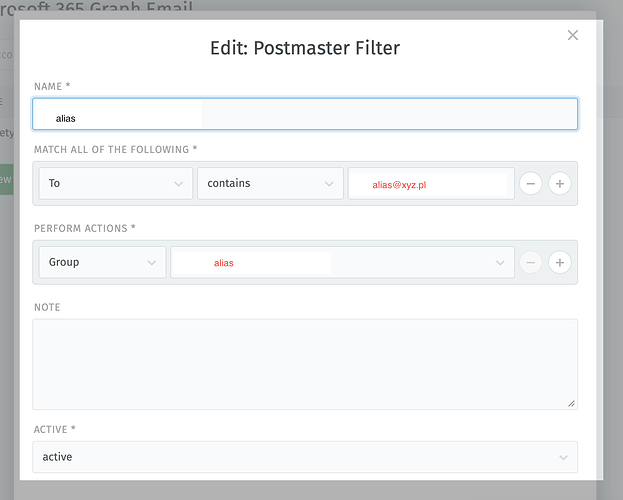623x500 pixels.
Task: Click the ACTIVE field label
Action: pyautogui.click(x=56, y=429)
